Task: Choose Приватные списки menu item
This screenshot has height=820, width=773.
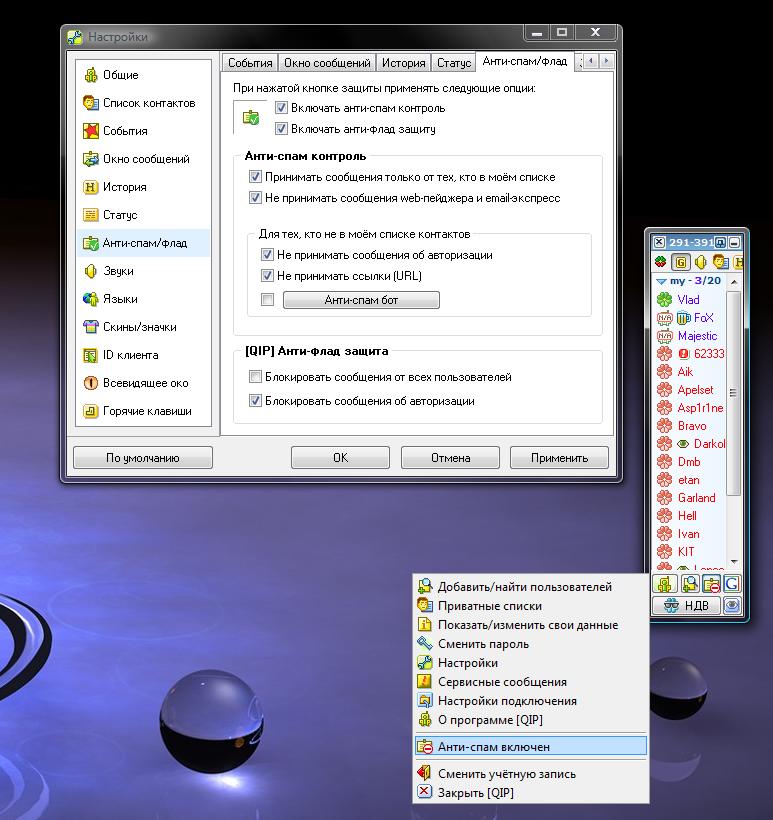Action: 531,606
